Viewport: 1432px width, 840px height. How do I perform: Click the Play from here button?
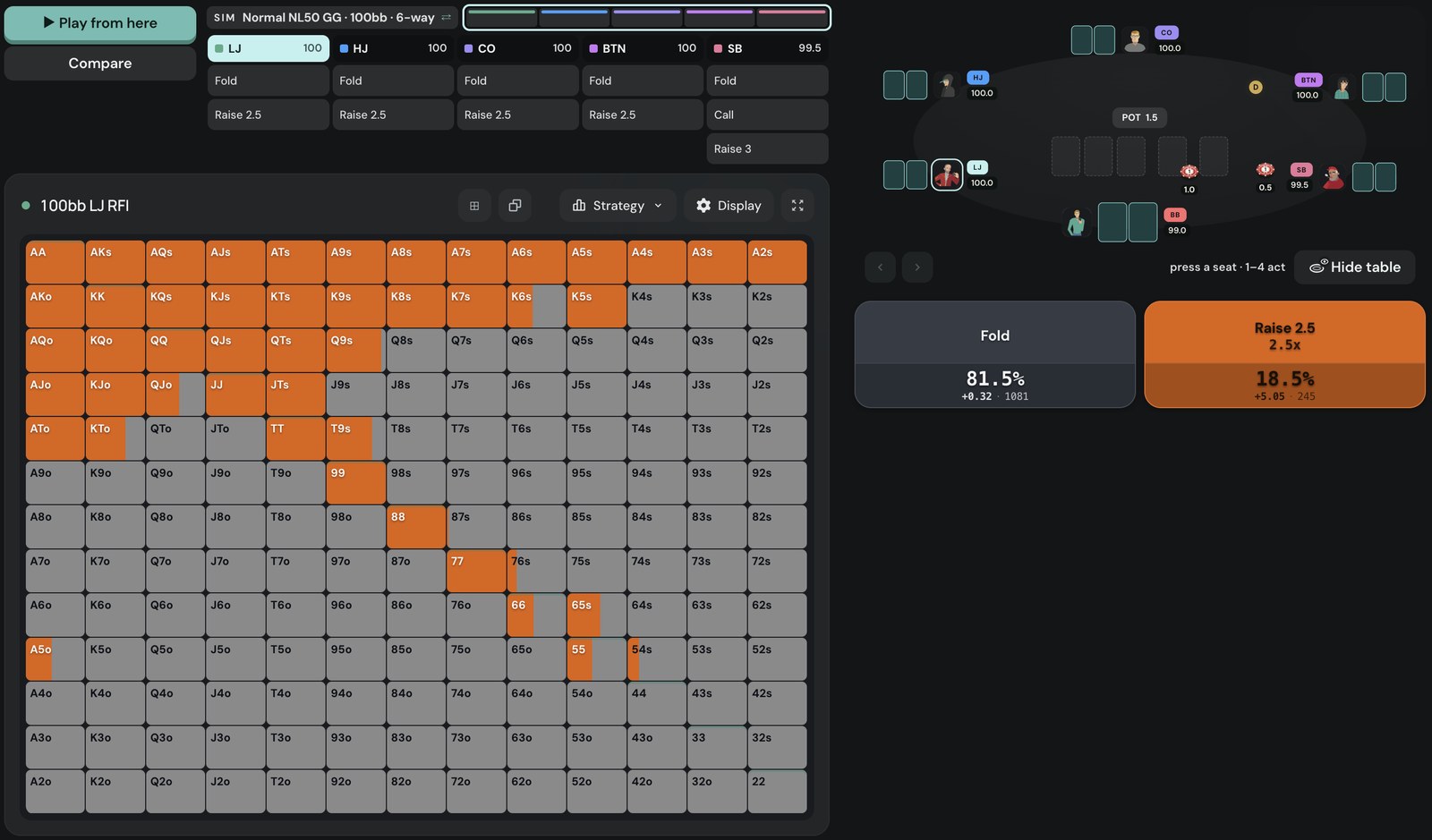click(x=100, y=23)
